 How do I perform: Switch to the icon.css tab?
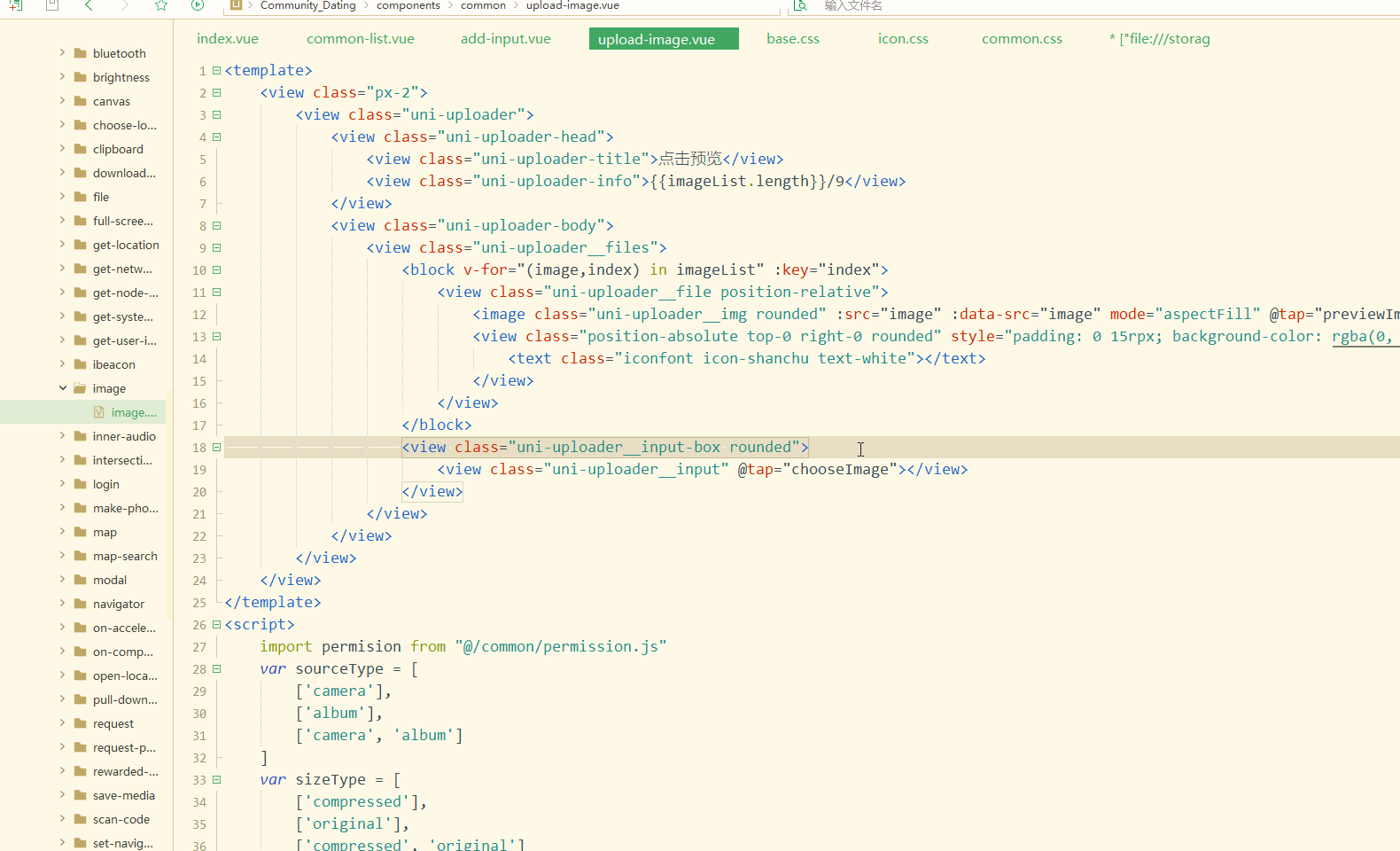(903, 39)
